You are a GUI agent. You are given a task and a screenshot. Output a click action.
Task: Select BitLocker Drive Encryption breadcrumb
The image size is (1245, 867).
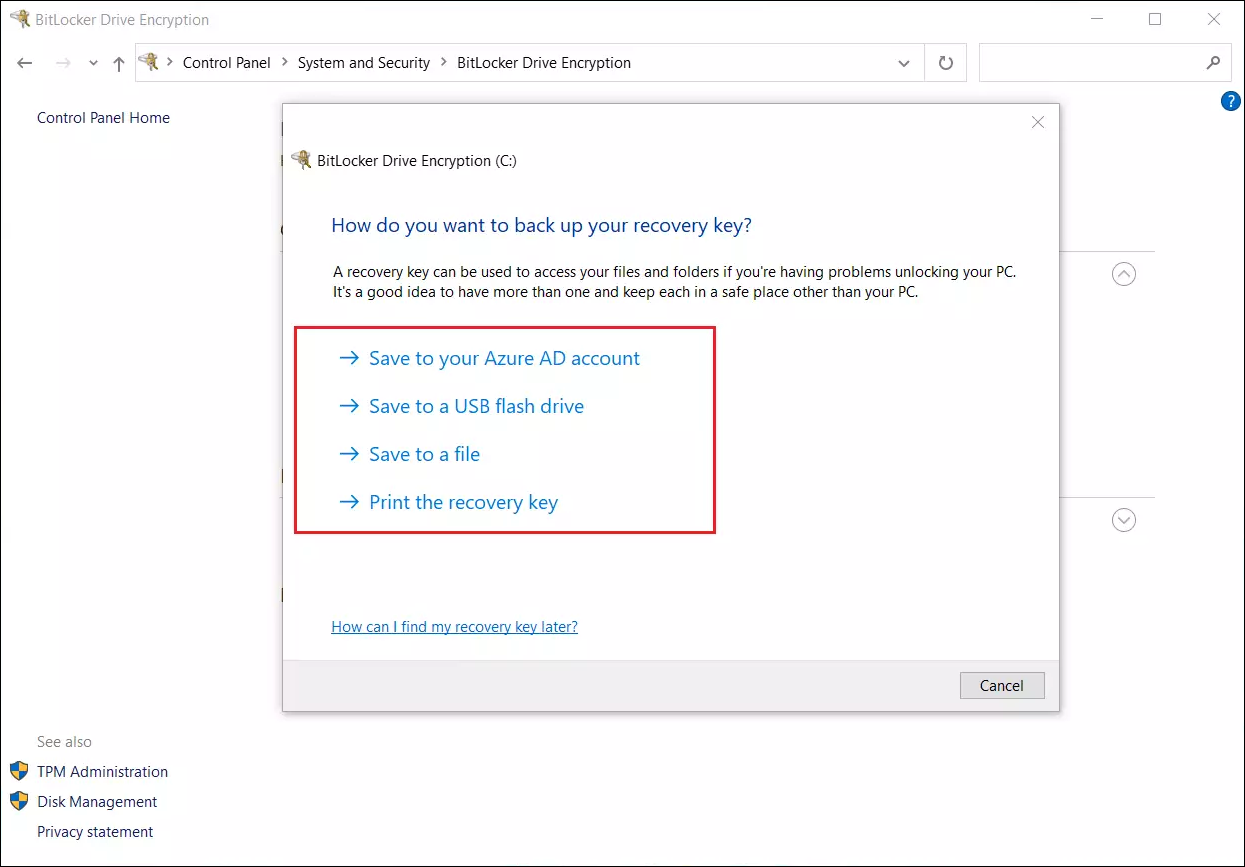pyautogui.click(x=544, y=62)
